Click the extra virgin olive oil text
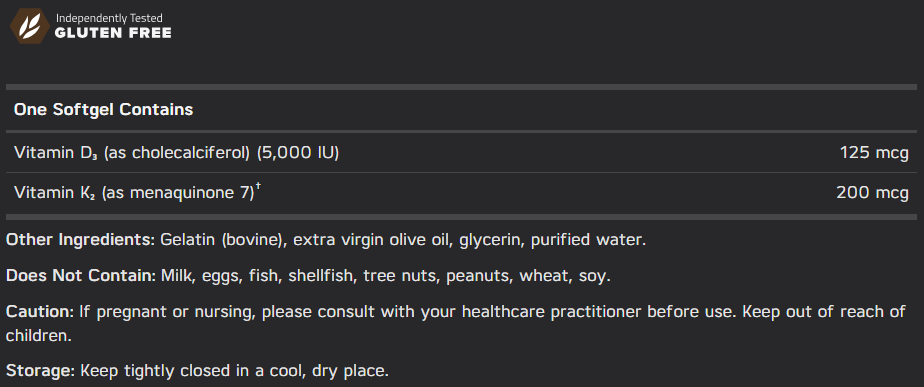924x387 pixels. click(372, 241)
